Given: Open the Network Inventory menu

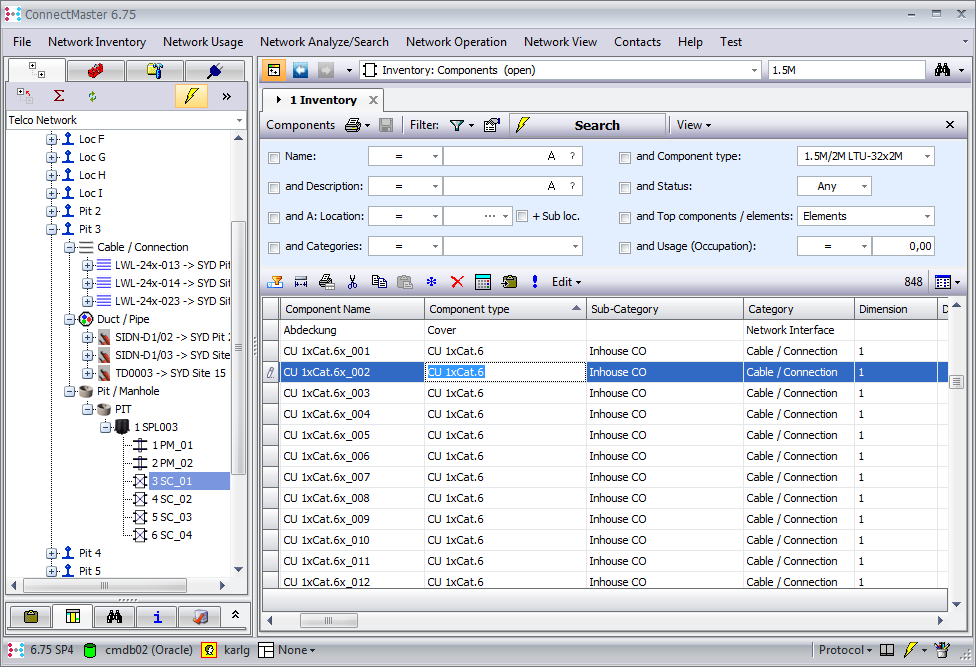Looking at the screenshot, I should click(97, 42).
